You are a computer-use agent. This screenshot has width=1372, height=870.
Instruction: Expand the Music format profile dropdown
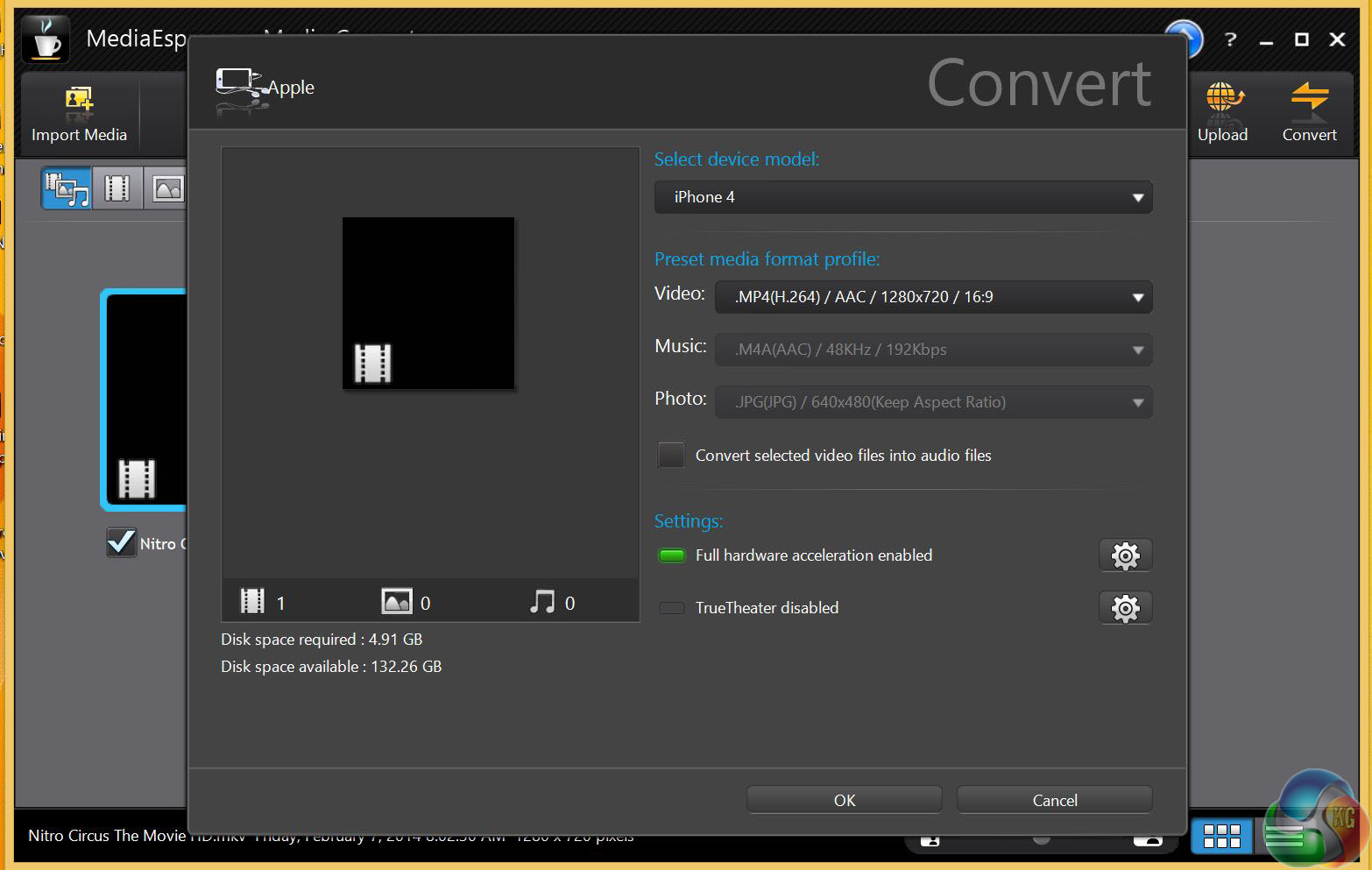(933, 350)
